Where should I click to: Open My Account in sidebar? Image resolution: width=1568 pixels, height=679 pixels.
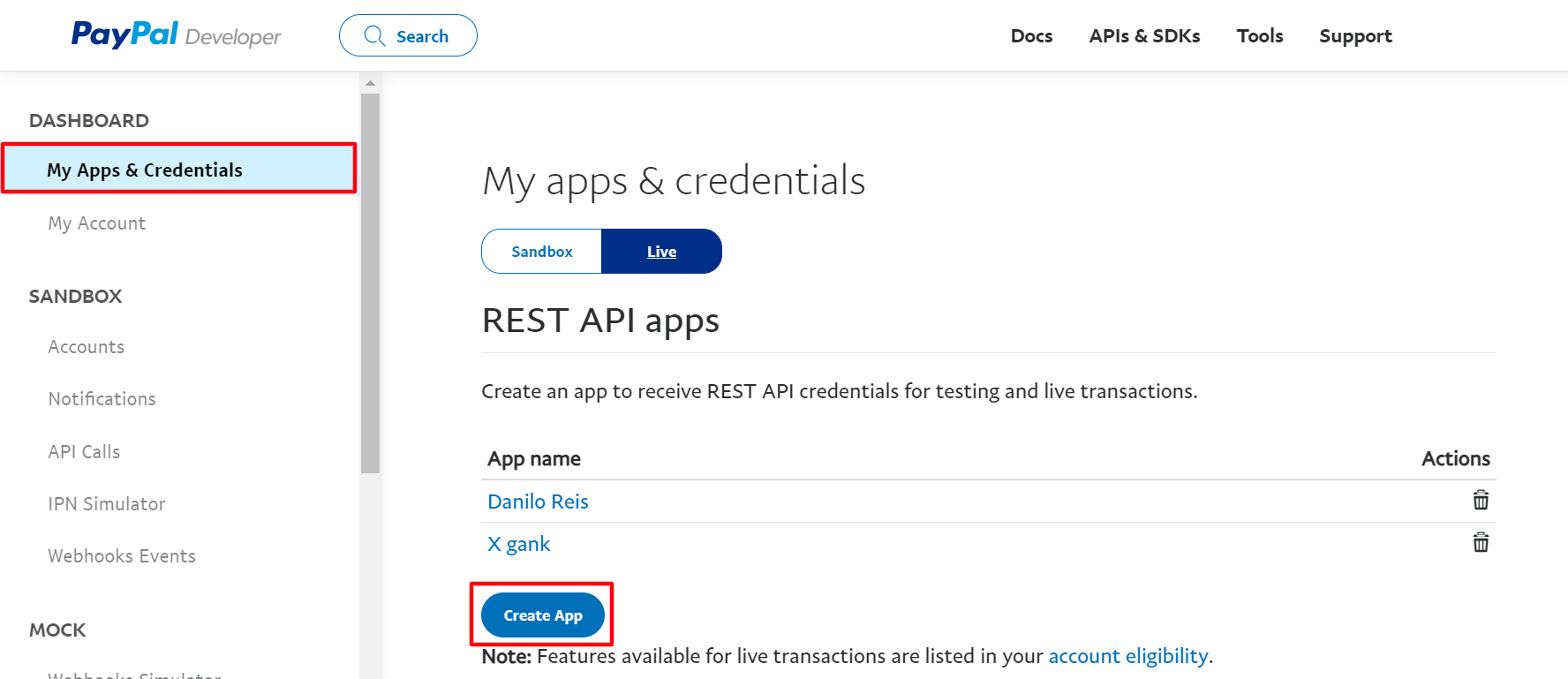tap(96, 223)
